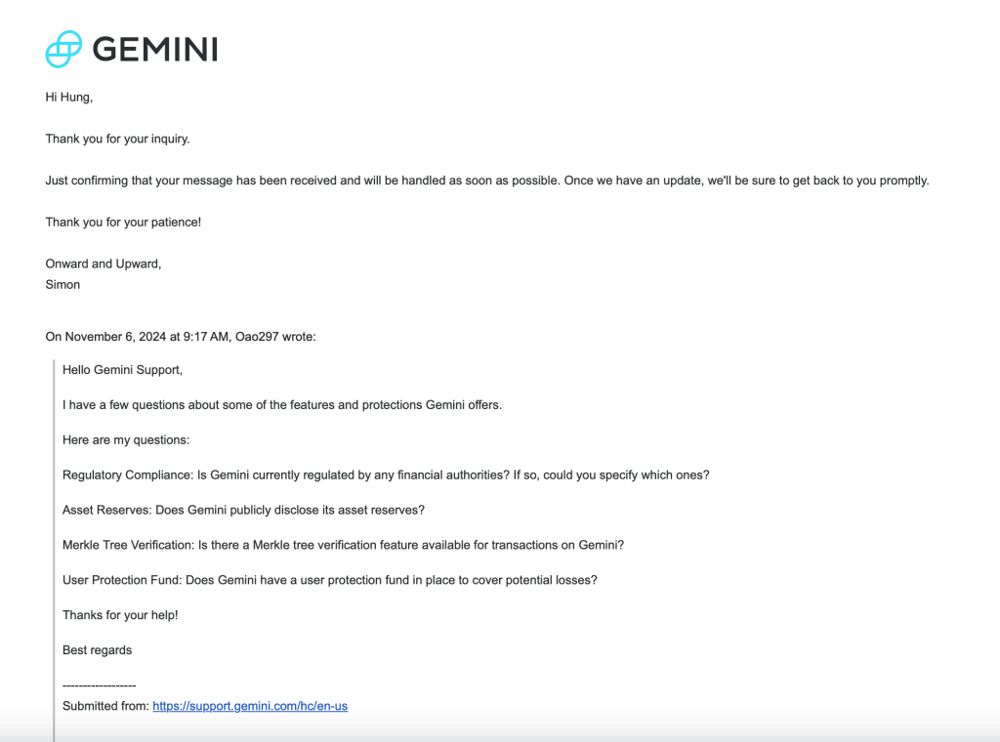Click the "Submitted from:" label
1000x742 pixels.
[106, 706]
